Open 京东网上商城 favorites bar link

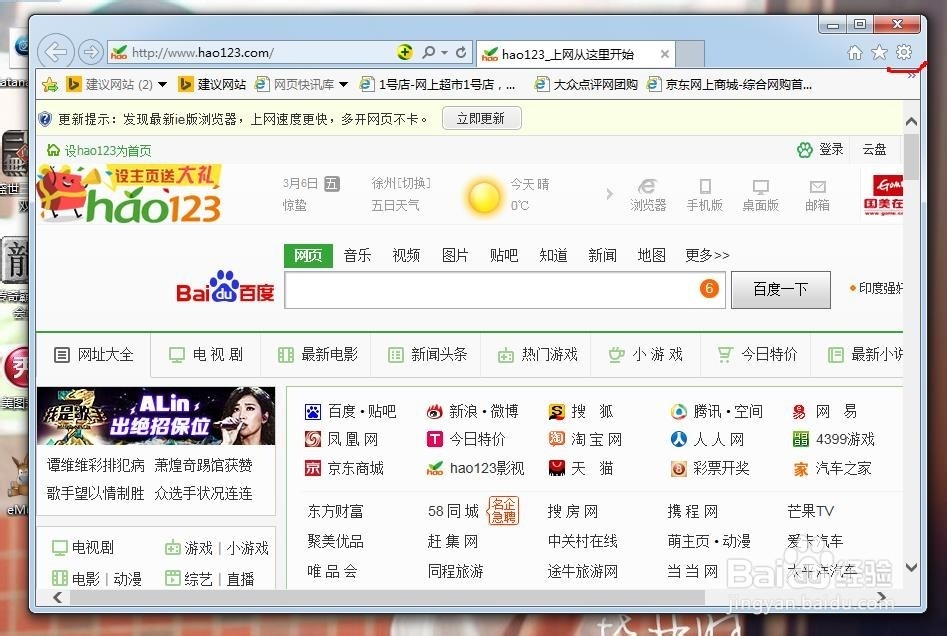coord(730,85)
